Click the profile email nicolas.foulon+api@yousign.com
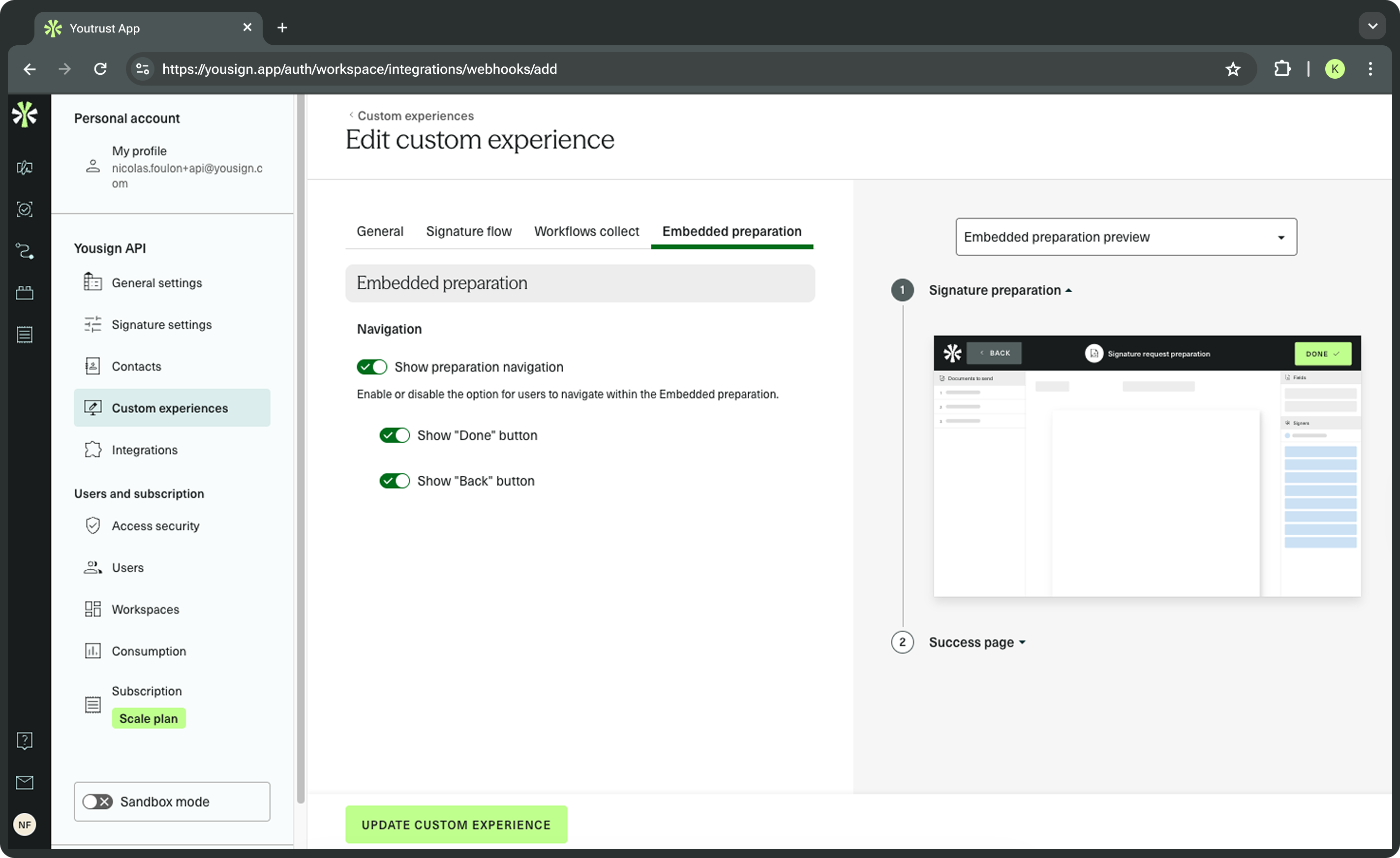This screenshot has height=858, width=1400. [x=187, y=176]
